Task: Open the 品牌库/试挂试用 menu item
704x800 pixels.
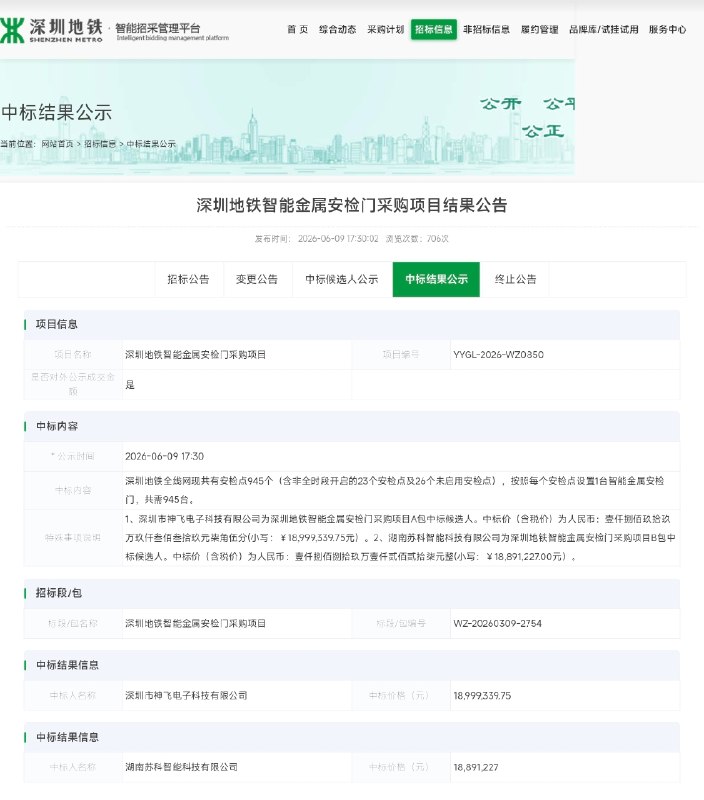Action: point(604,30)
